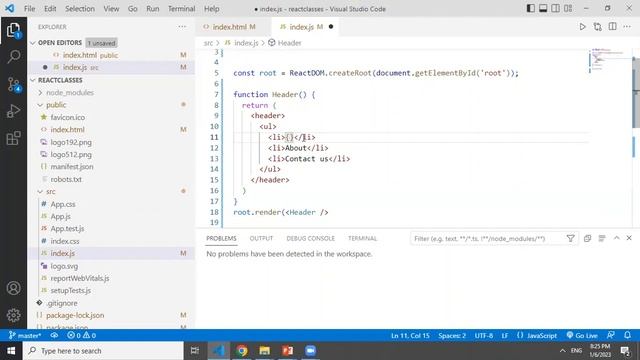
Task: Click the feedback icon in status bar
Action: [x=611, y=336]
